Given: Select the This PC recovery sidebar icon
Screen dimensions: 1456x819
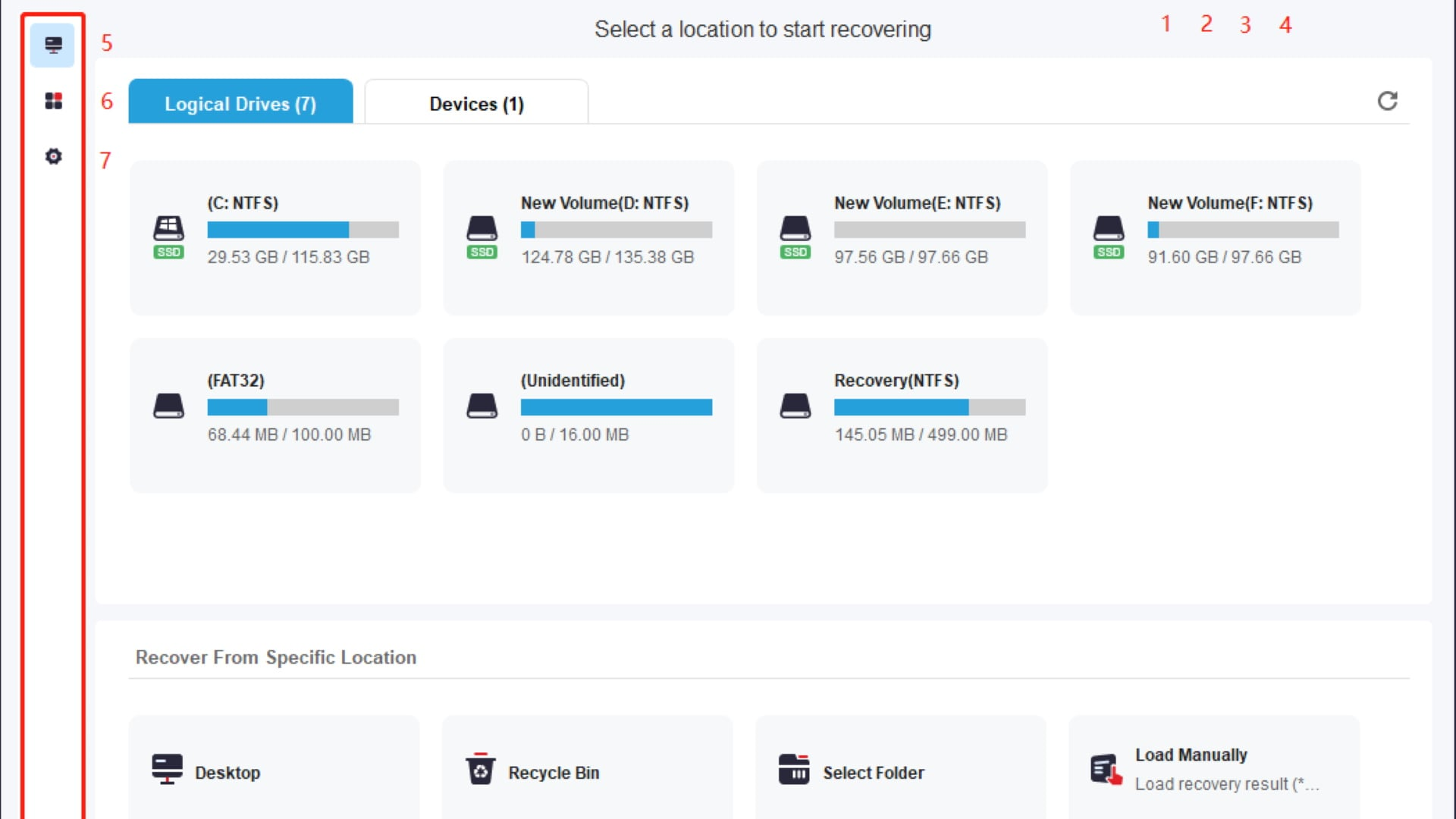Looking at the screenshot, I should coord(53,45).
